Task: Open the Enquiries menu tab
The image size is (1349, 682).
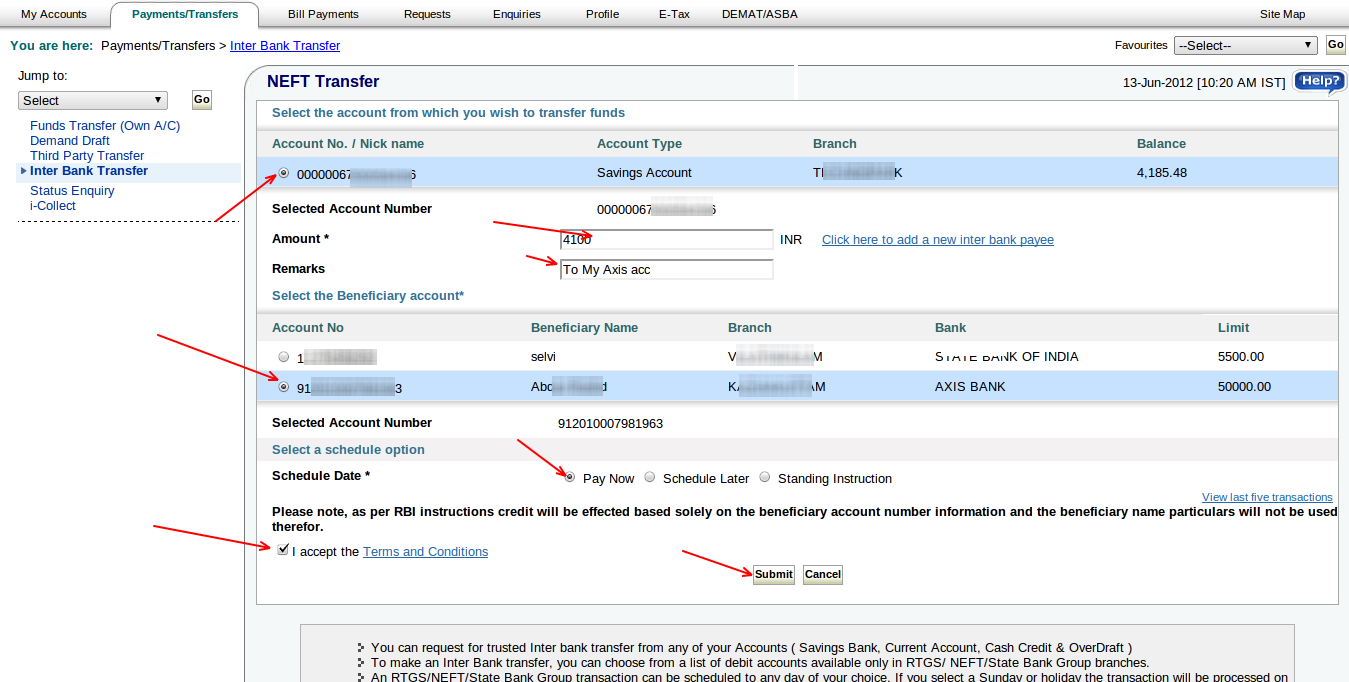Action: click(x=517, y=14)
